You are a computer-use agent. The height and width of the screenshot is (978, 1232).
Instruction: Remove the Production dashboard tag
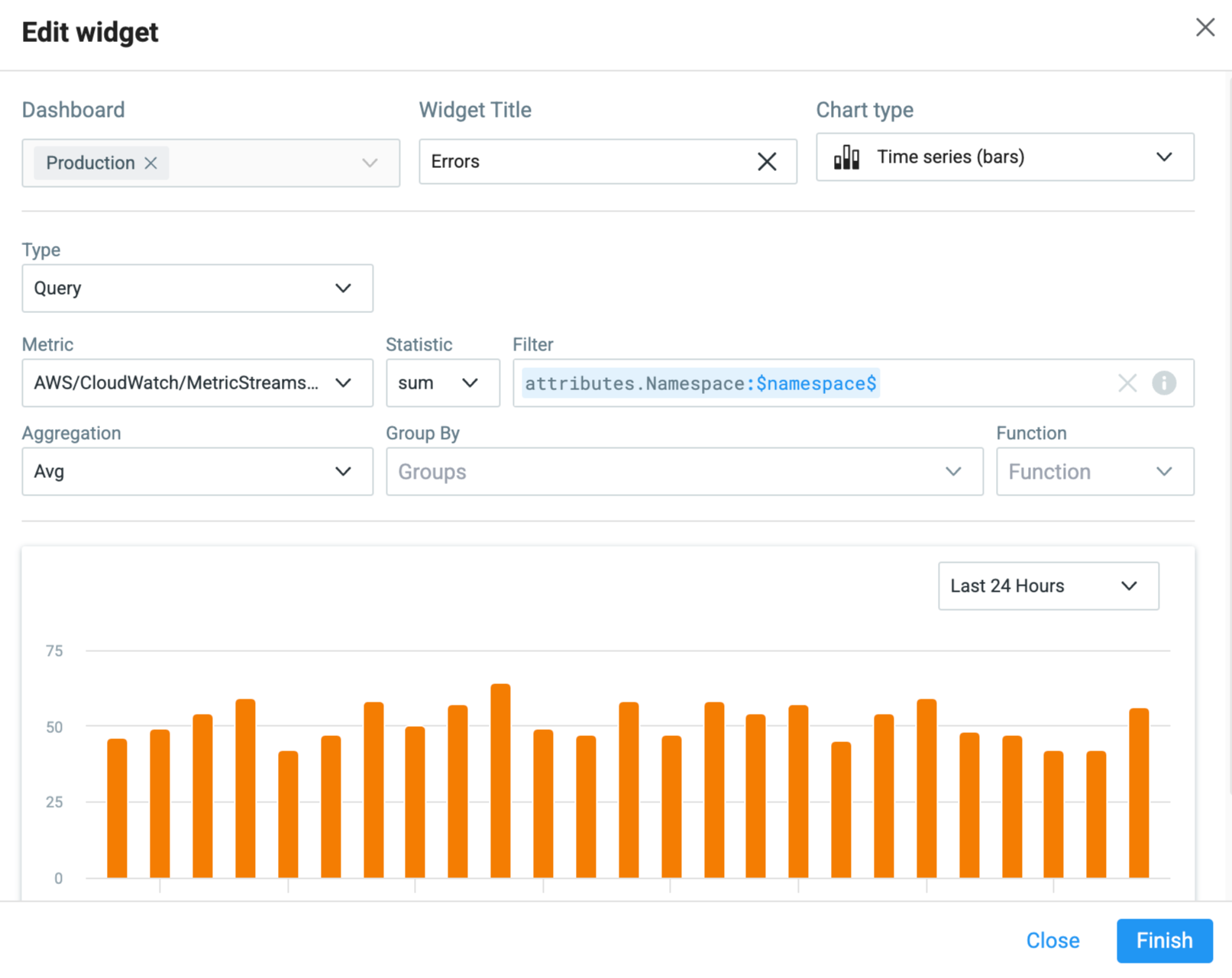pos(150,163)
